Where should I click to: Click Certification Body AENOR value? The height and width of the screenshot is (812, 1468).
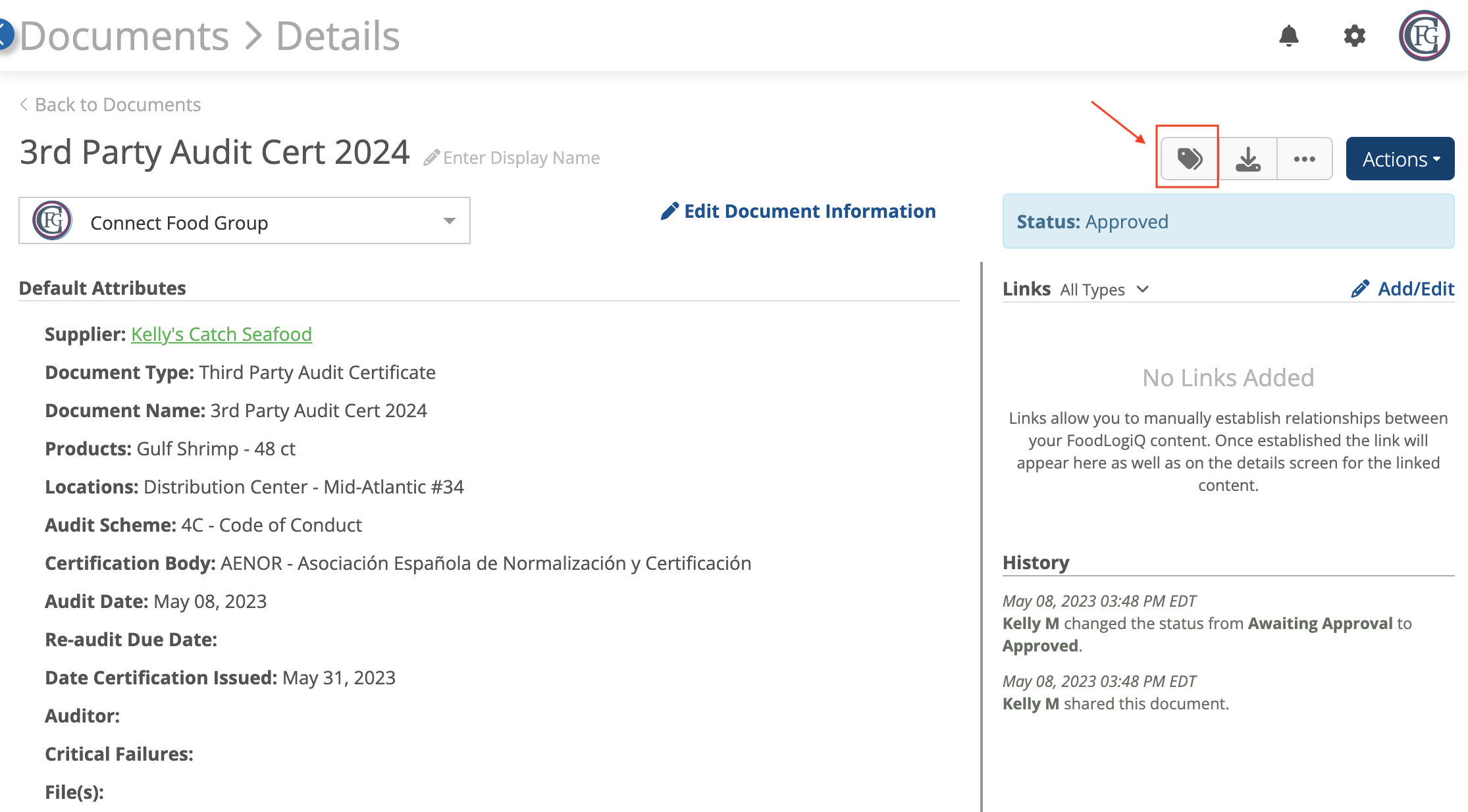pyautogui.click(x=486, y=563)
